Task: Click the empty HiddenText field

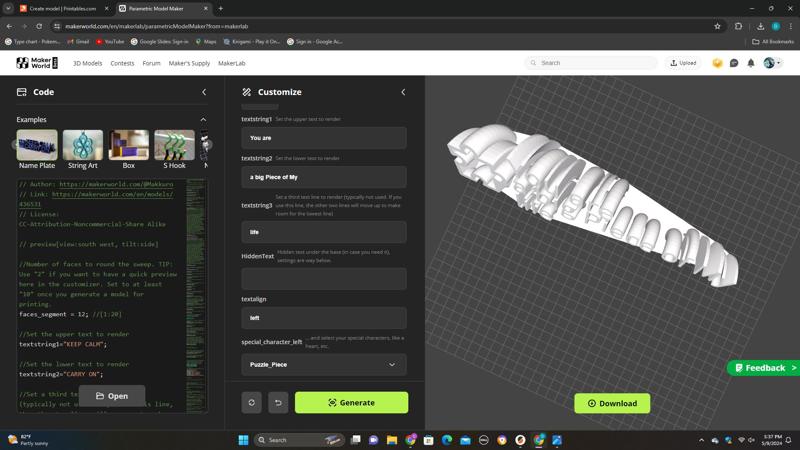Action: coord(324,279)
